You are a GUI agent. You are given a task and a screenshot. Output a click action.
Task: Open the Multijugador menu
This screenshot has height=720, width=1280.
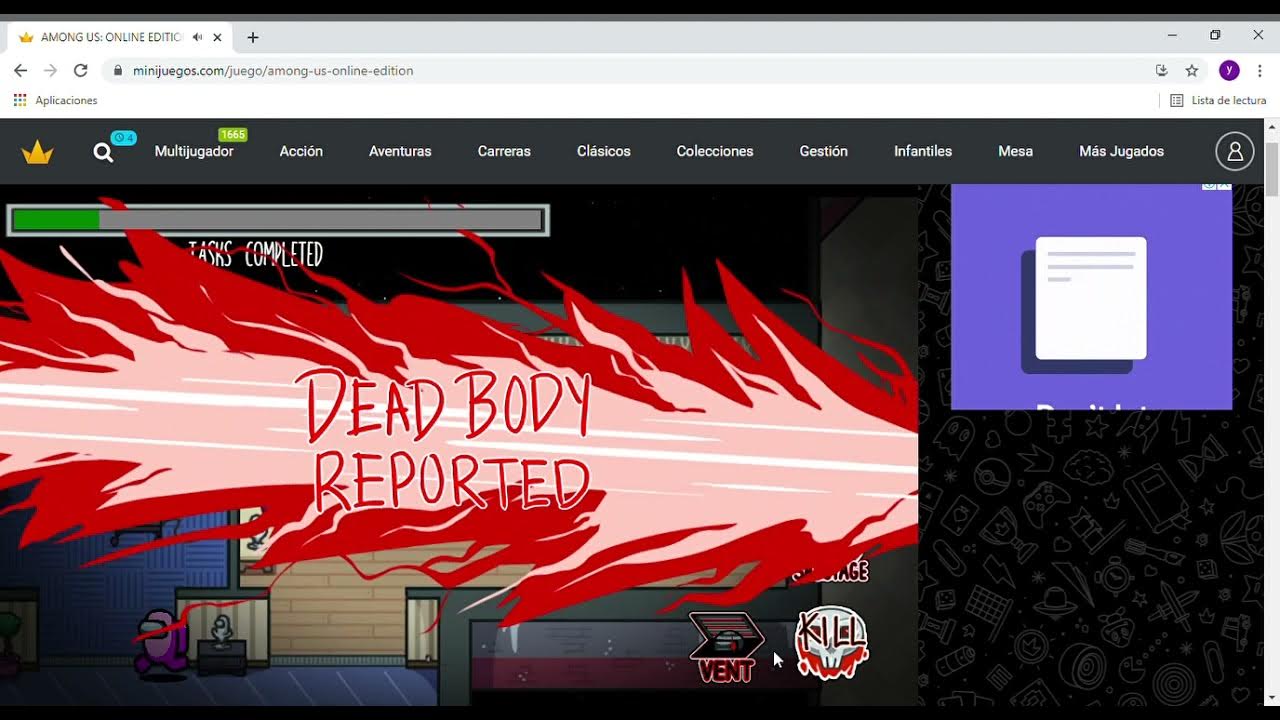click(194, 152)
